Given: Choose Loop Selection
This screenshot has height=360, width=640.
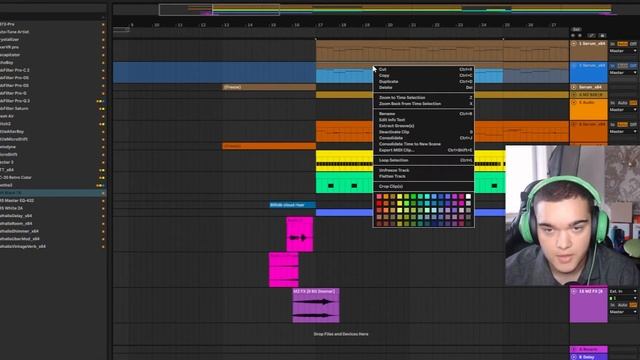Looking at the screenshot, I should pyautogui.click(x=424, y=160).
